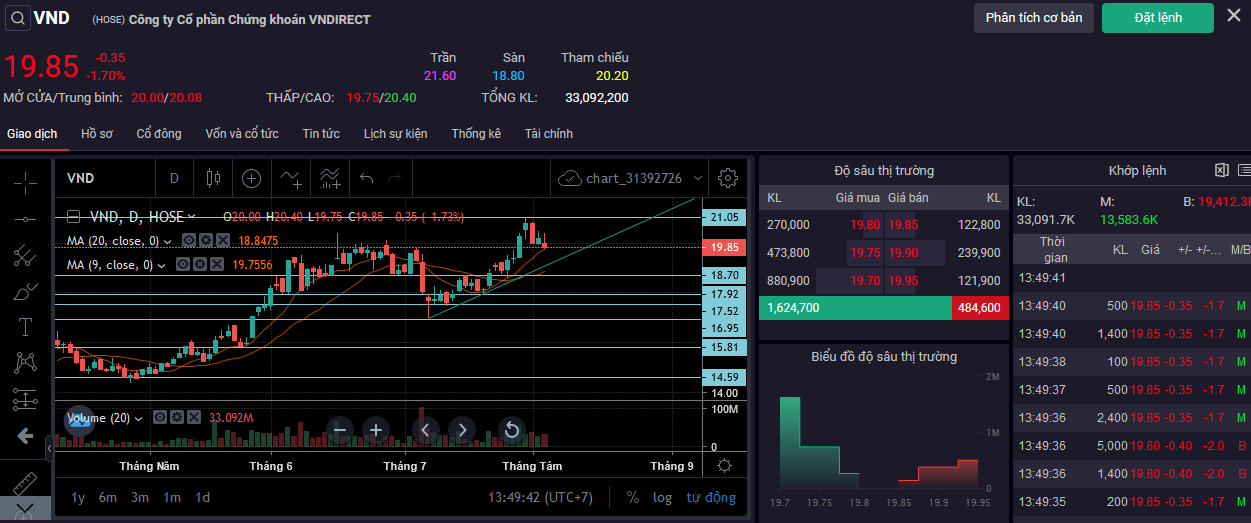The width and height of the screenshot is (1251, 523).
Task: Undo the last chart action
Action: coord(367,179)
